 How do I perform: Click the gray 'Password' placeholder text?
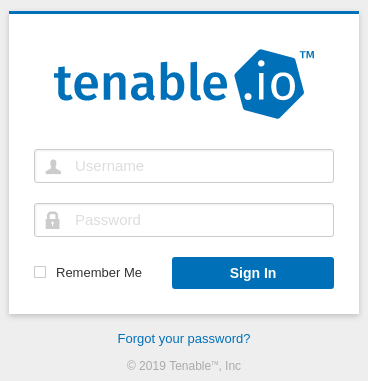click(108, 220)
